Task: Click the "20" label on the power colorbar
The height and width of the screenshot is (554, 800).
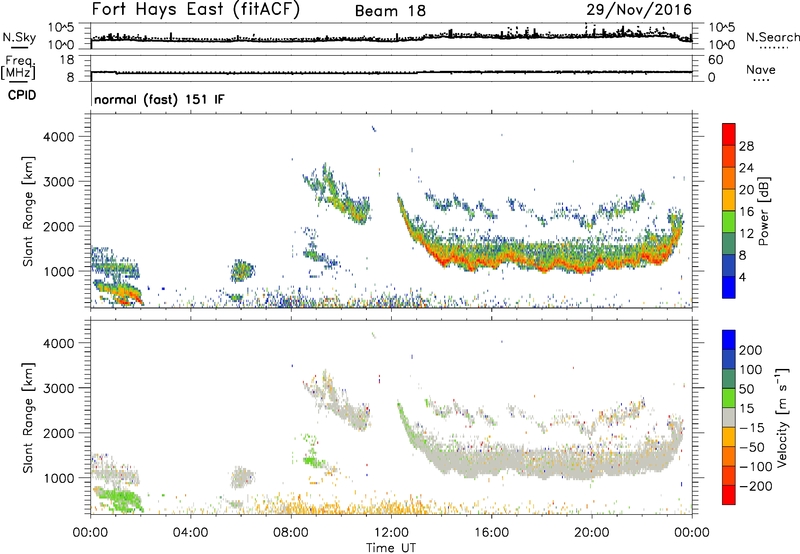Action: [746, 190]
